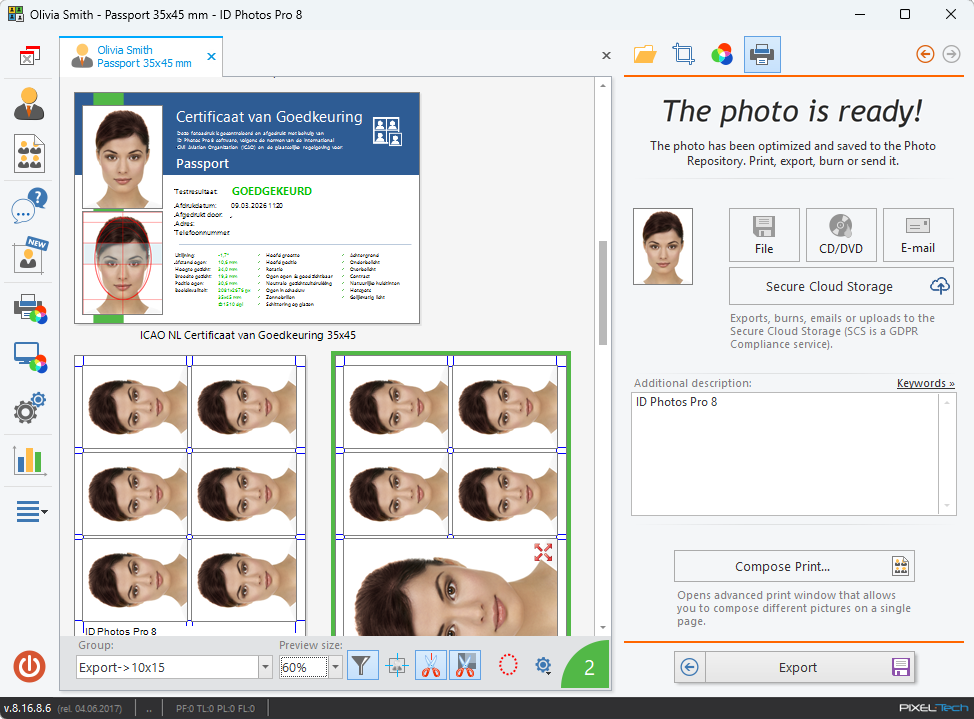Expand the Group dropdown Export->10x15

tap(264, 667)
